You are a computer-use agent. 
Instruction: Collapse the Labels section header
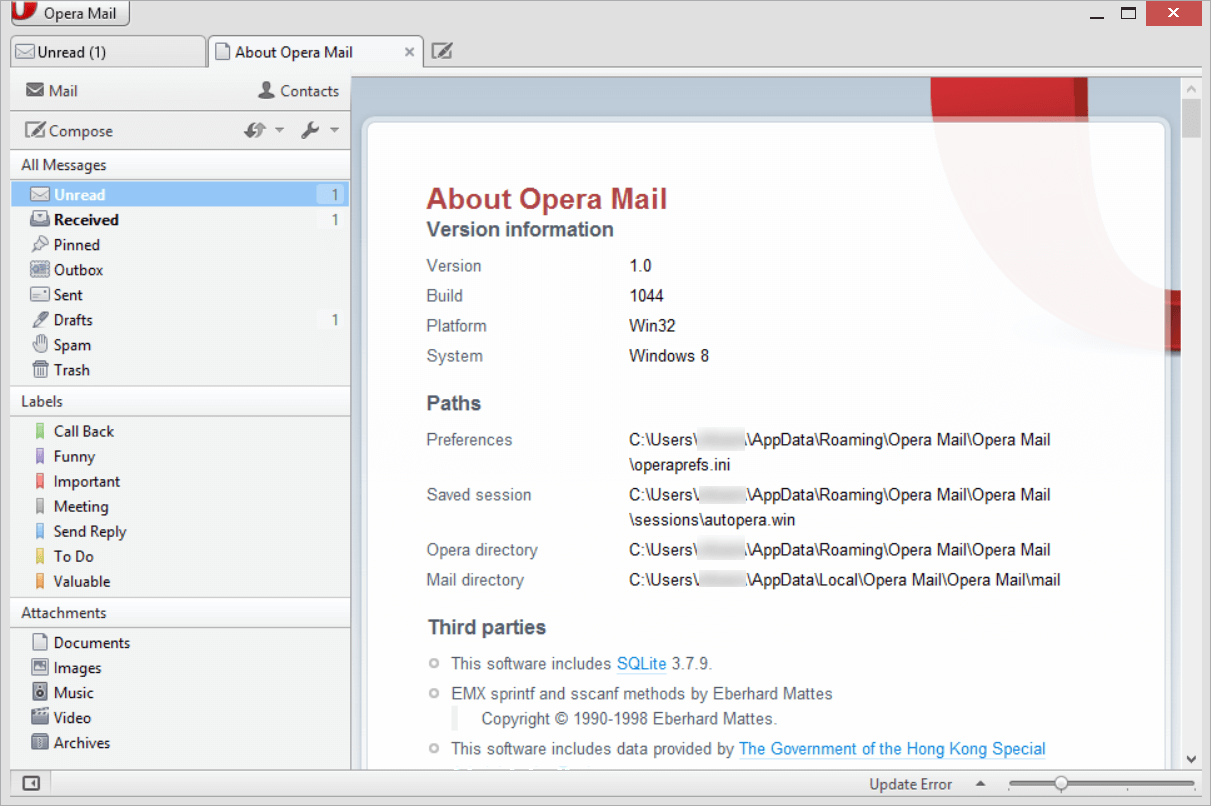[x=180, y=401]
